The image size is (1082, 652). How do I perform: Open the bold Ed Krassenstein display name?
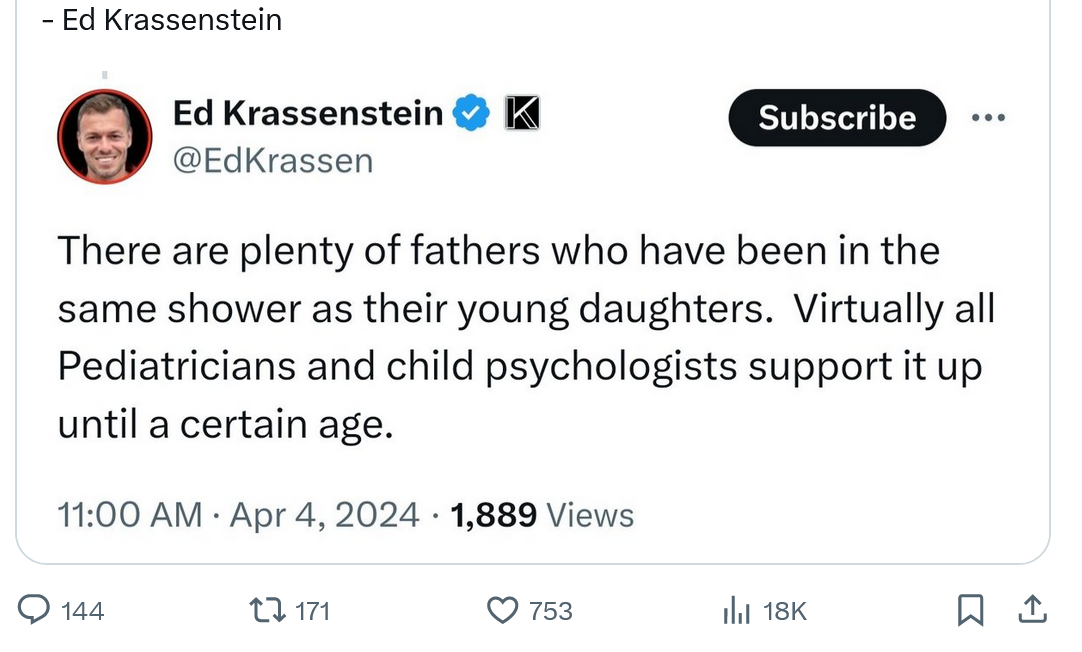coord(307,114)
